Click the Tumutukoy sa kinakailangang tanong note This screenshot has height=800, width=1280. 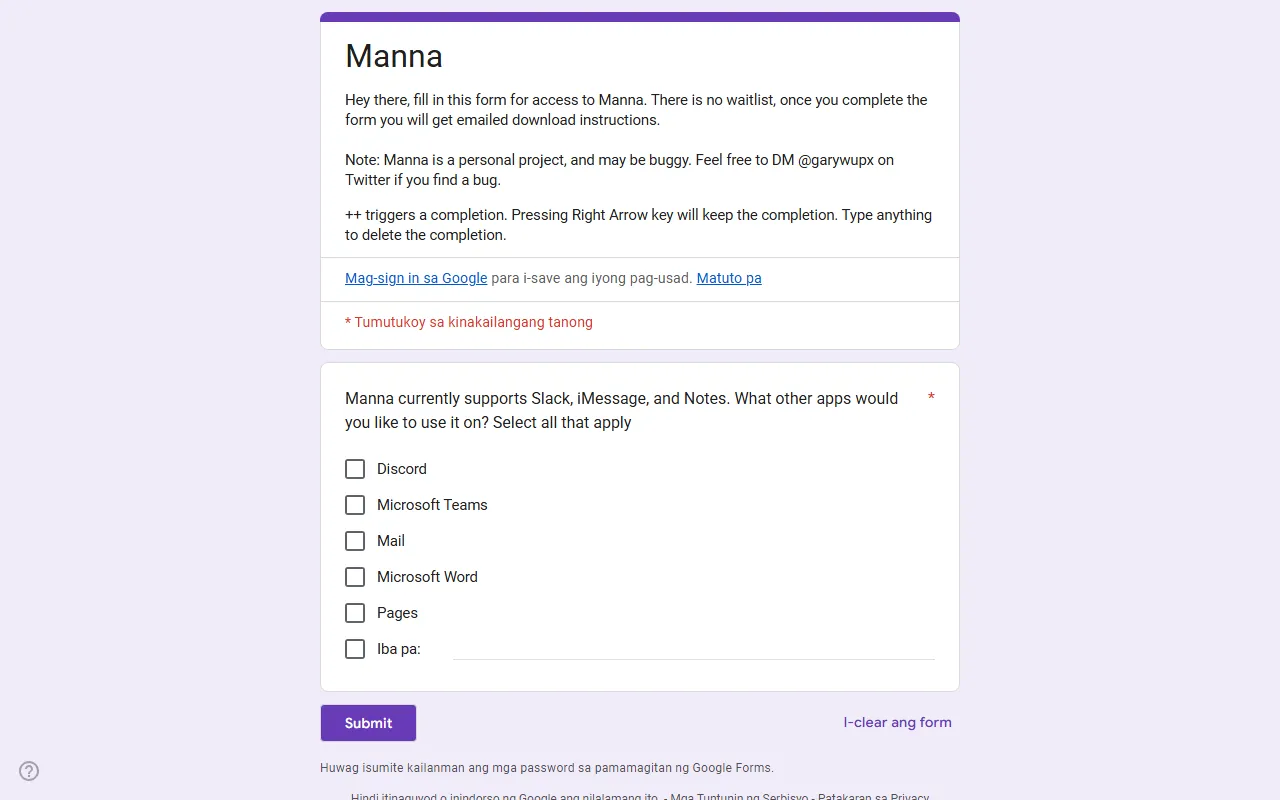[469, 322]
